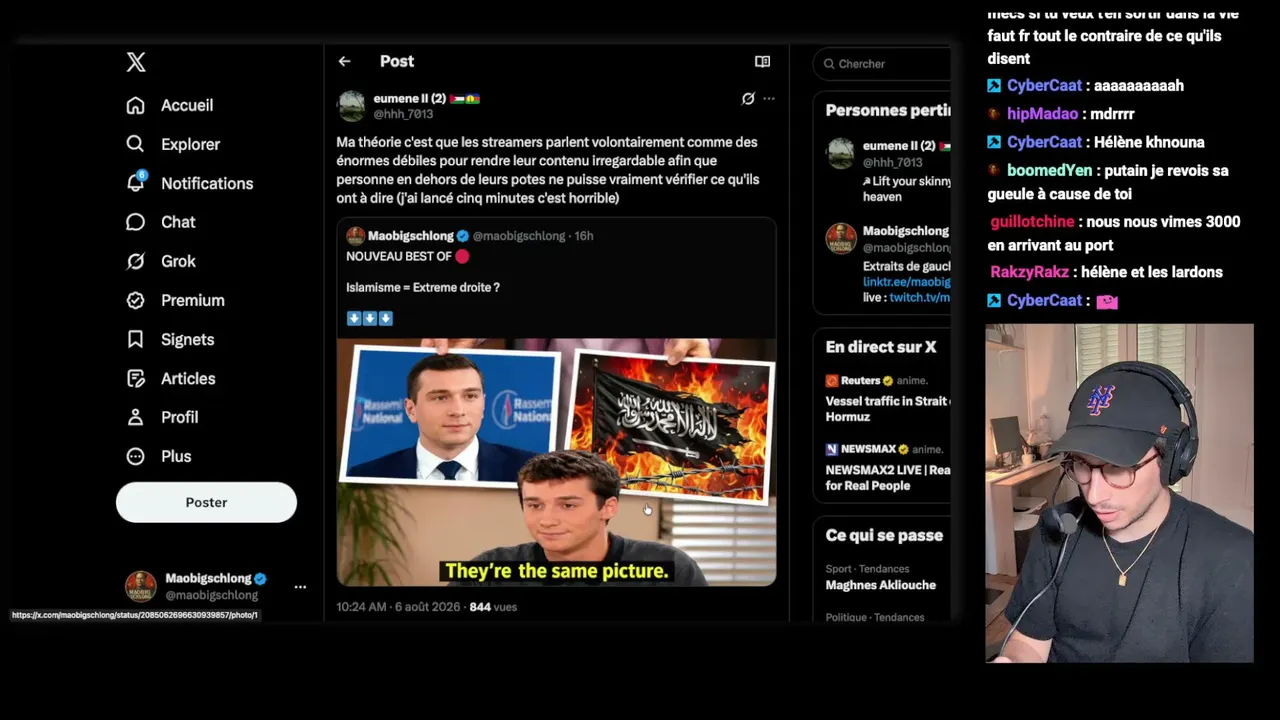The image size is (1280, 720).
Task: Open the Reuters live broadcast about Vessel traffic
Action: pos(887,398)
